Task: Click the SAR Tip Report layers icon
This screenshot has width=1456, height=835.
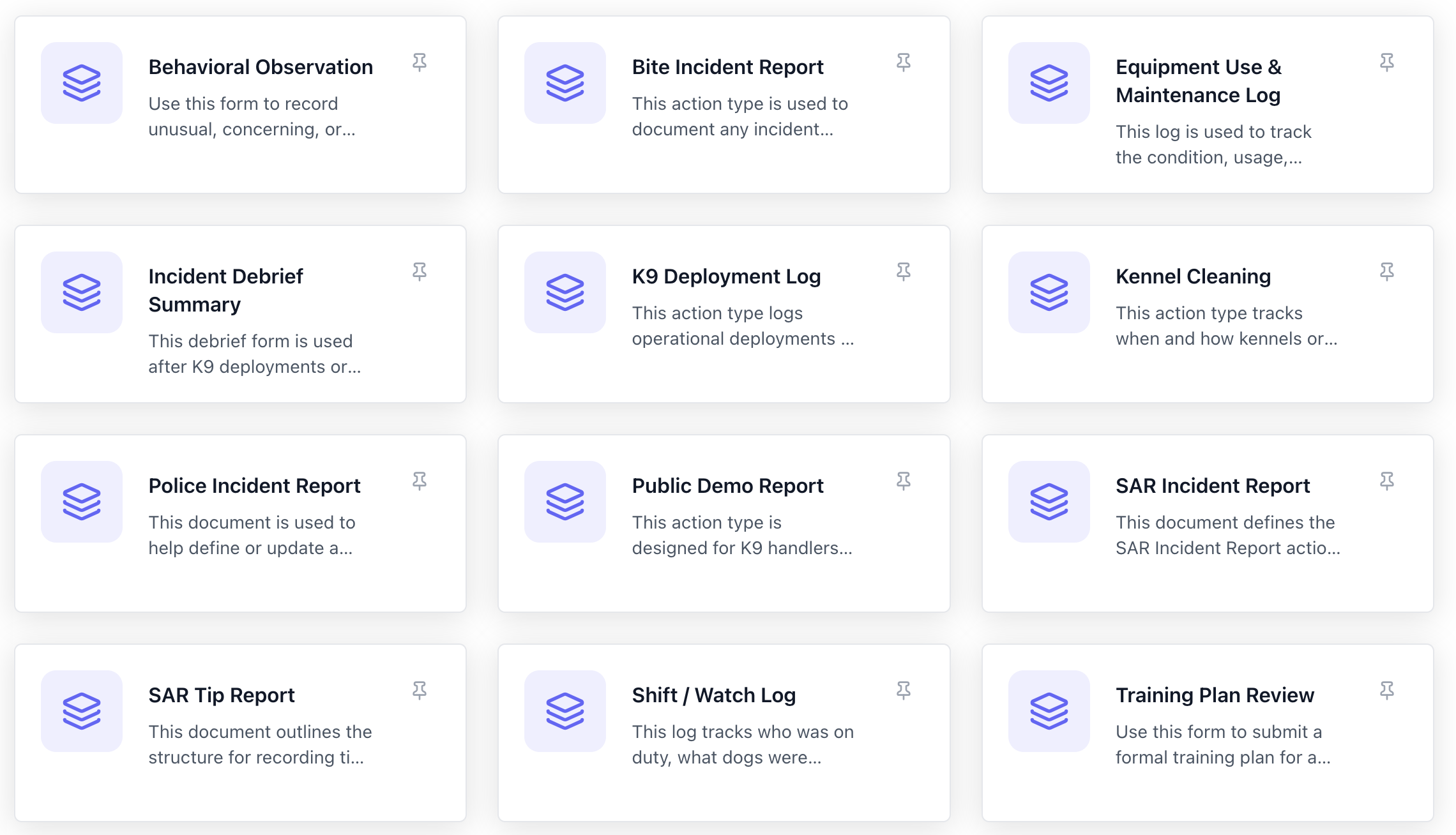Action: coord(82,711)
